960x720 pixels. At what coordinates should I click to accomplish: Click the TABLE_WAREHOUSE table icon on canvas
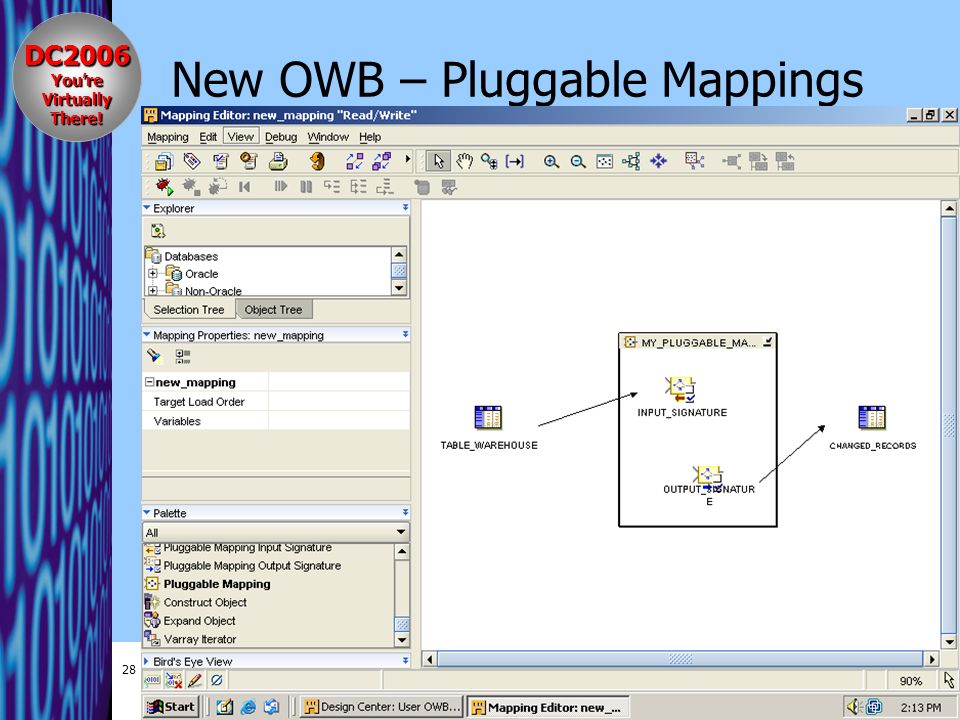[488, 418]
